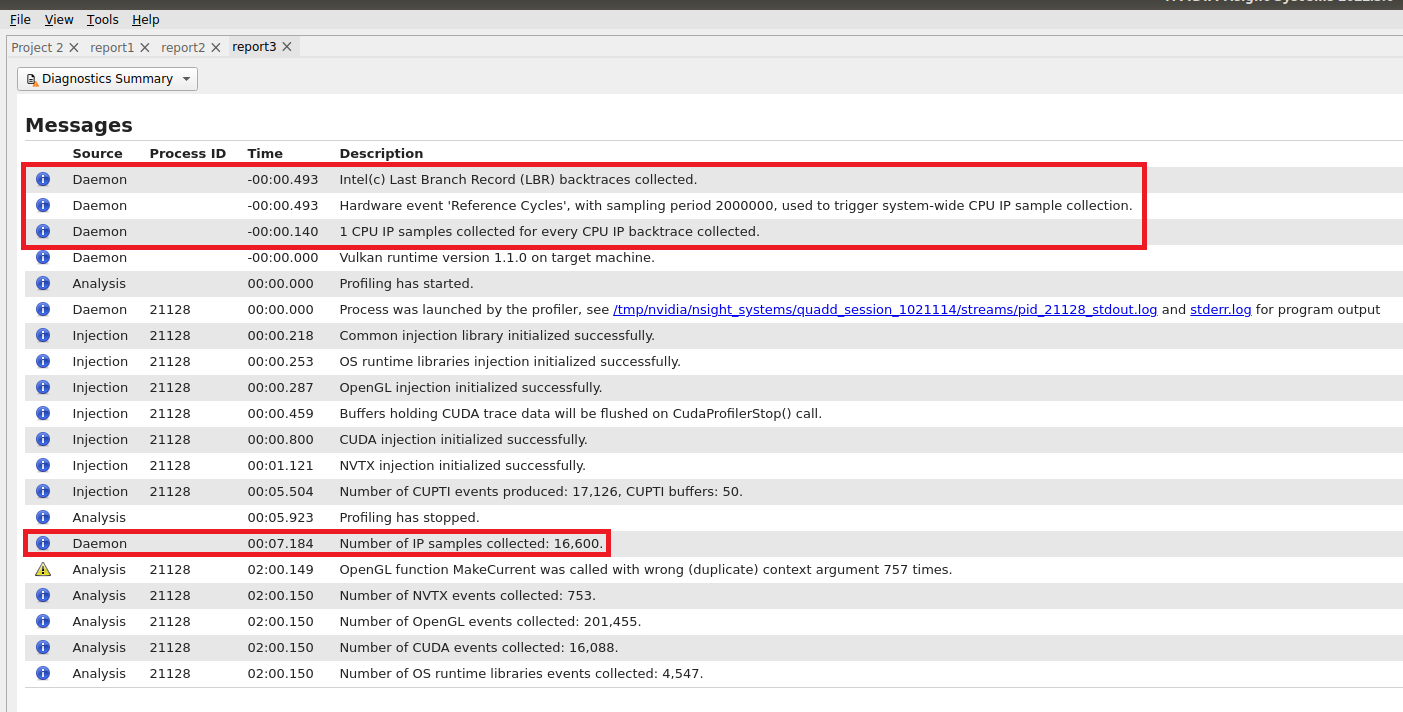Open the Tools menu
The image size is (1403, 712).
click(x=102, y=19)
